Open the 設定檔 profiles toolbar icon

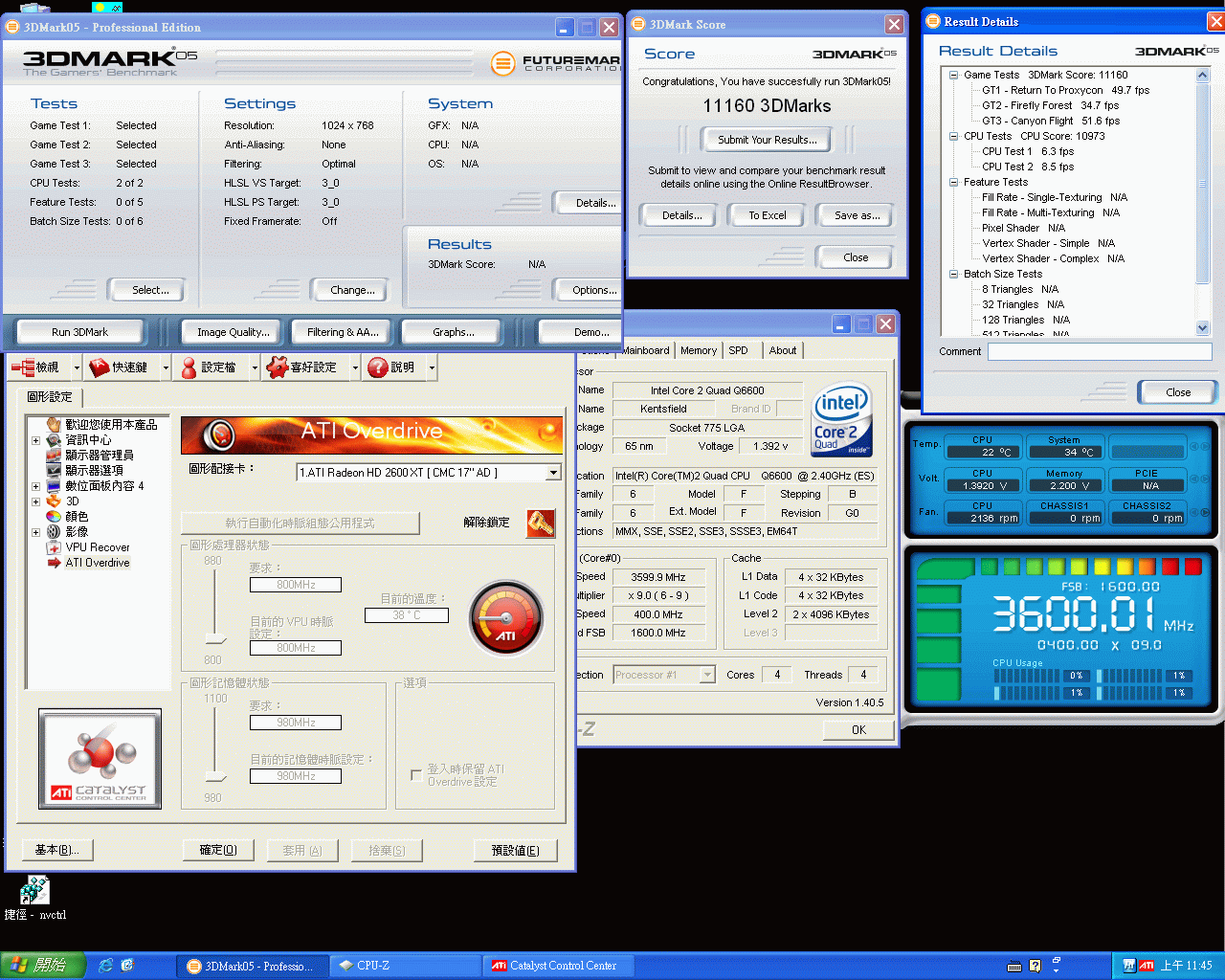[189, 367]
